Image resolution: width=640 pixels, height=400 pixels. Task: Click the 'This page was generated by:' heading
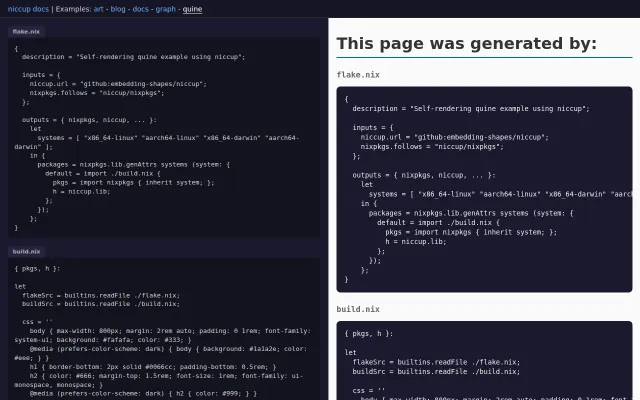(467, 43)
